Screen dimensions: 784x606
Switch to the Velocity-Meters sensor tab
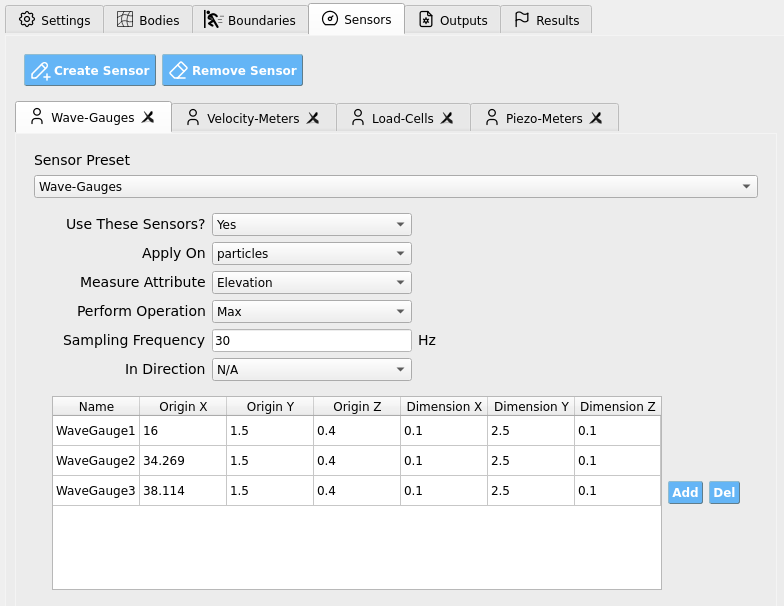pyautogui.click(x=254, y=118)
